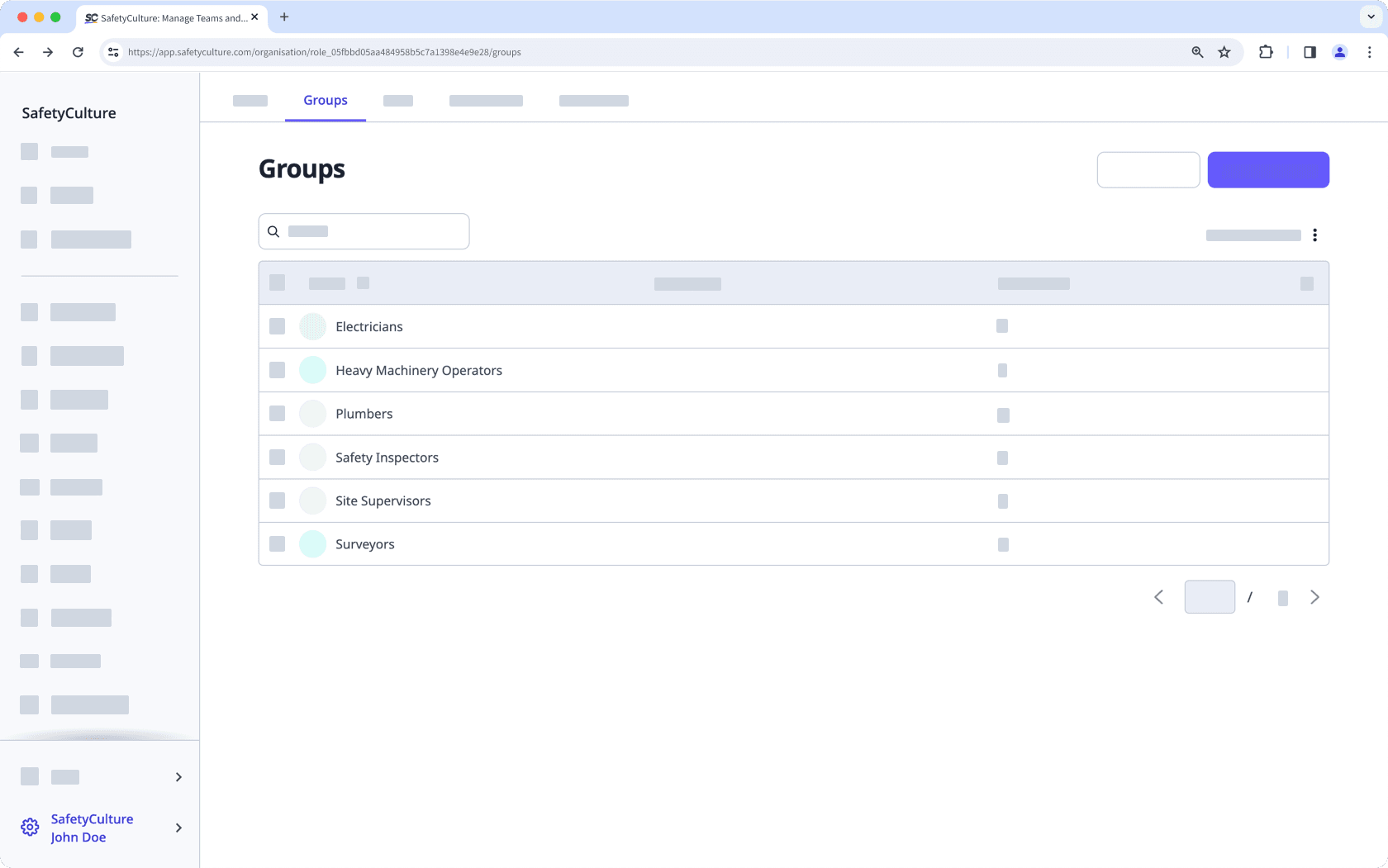Check the checkbox for Safety Inspectors group
The image size is (1388, 868).
point(278,457)
